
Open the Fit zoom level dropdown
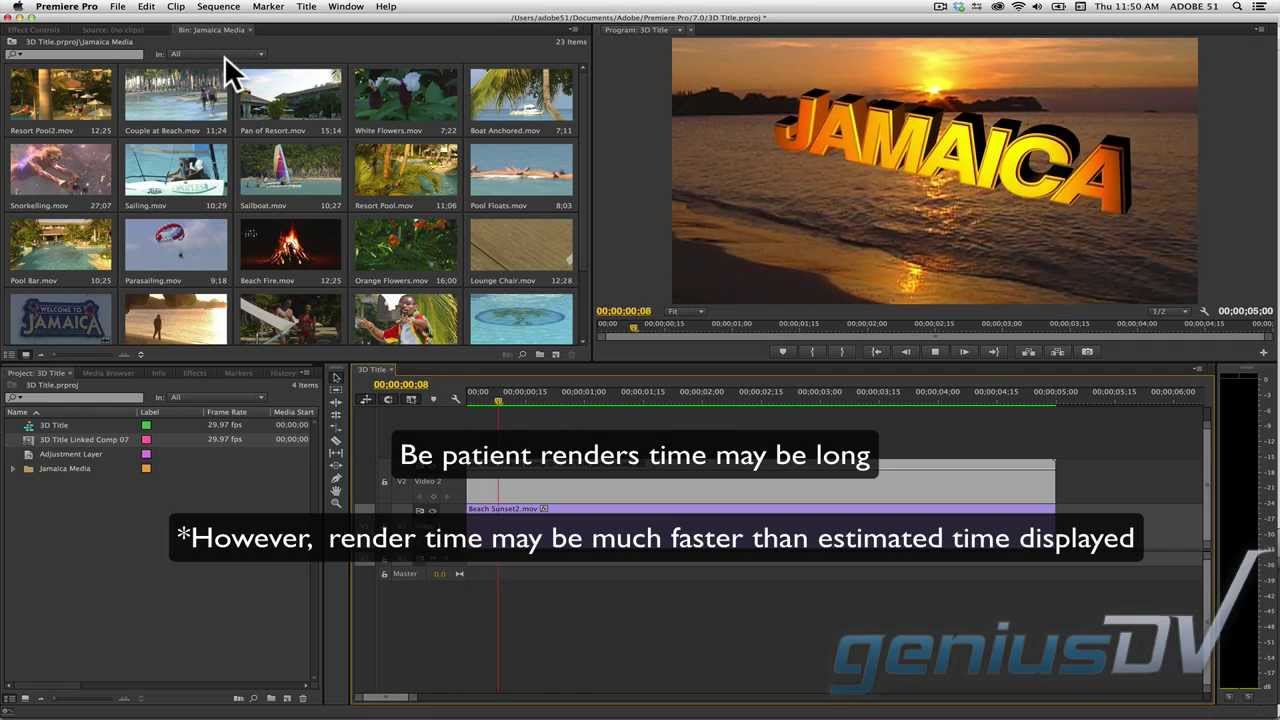687,311
